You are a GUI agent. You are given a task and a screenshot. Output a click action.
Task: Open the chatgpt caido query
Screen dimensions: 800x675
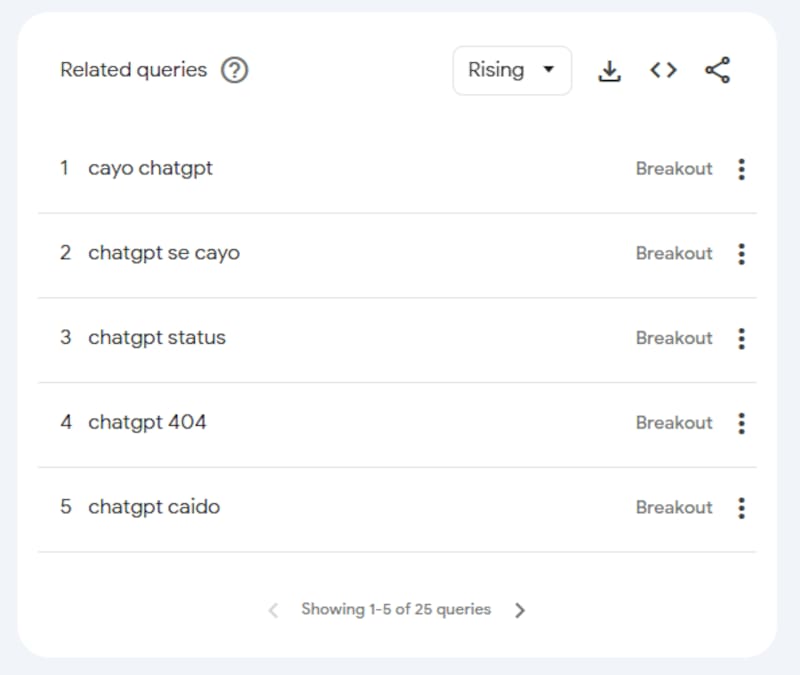click(154, 507)
